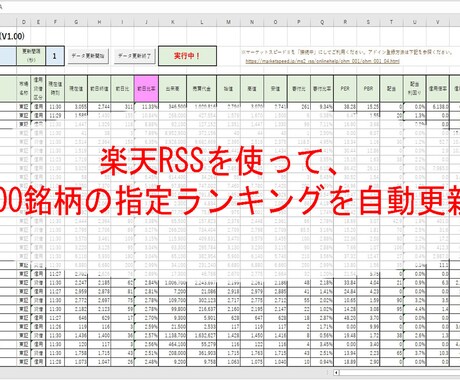Select the 前日終値 header cell
The image size is (460, 380).
tap(99, 89)
